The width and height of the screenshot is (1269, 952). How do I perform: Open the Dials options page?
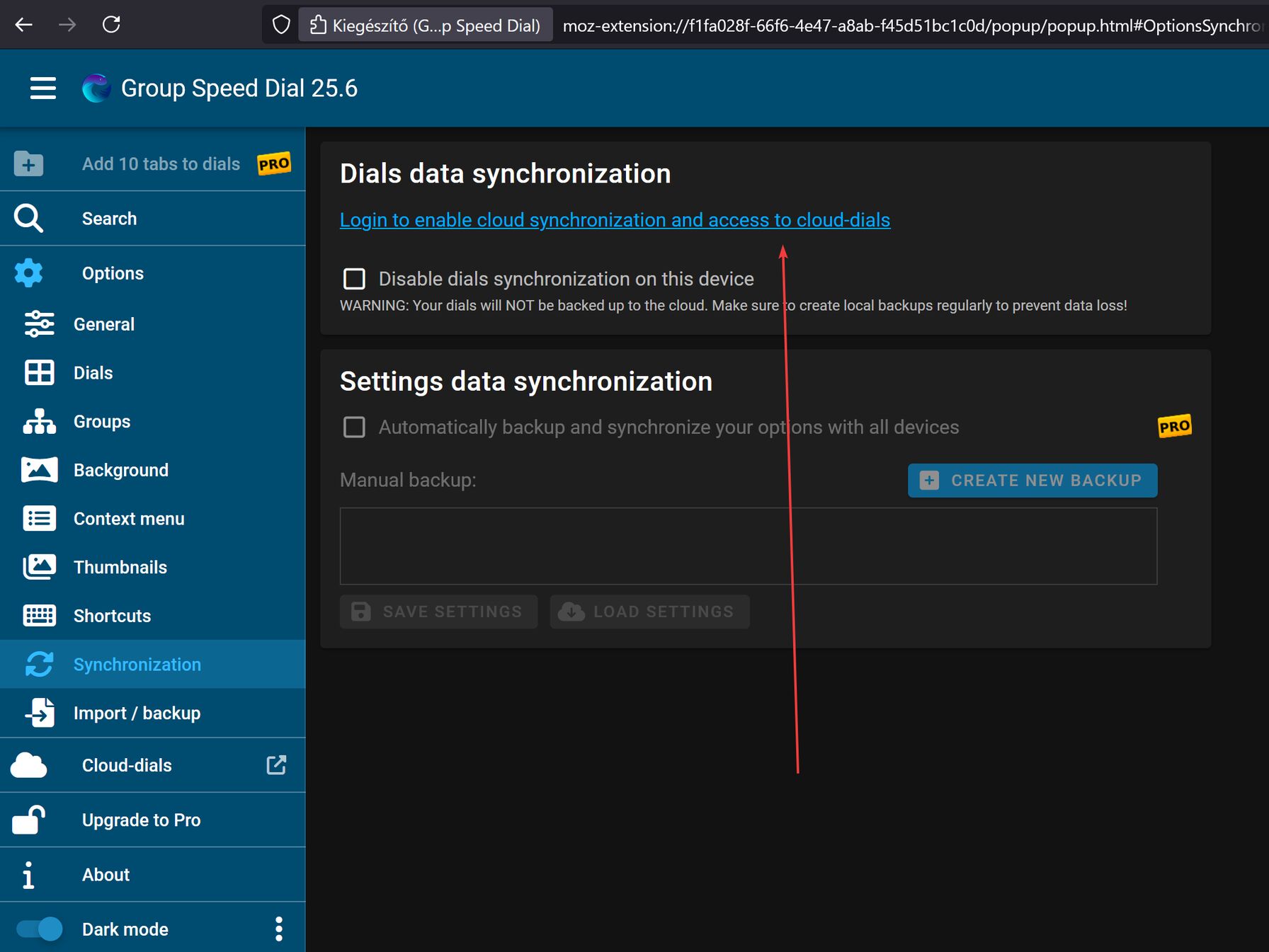pos(152,372)
